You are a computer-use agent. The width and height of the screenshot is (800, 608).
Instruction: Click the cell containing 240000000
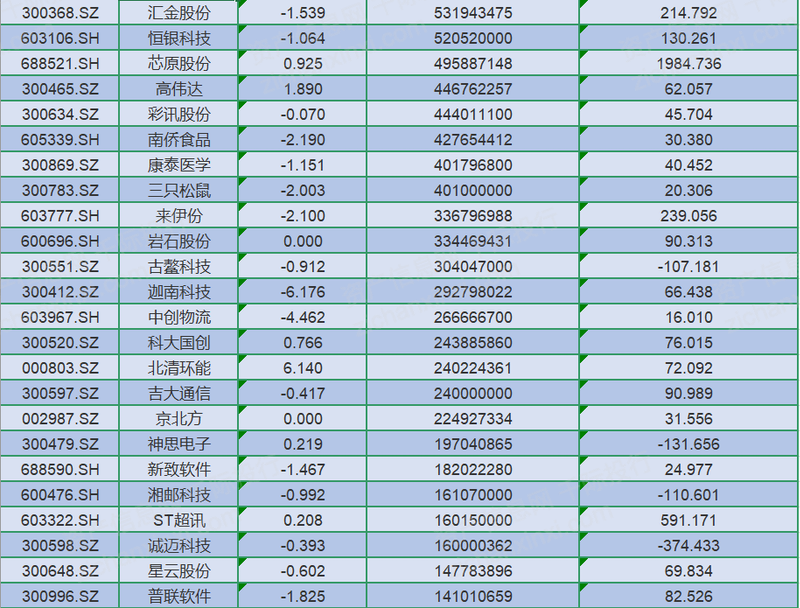pyautogui.click(x=474, y=394)
